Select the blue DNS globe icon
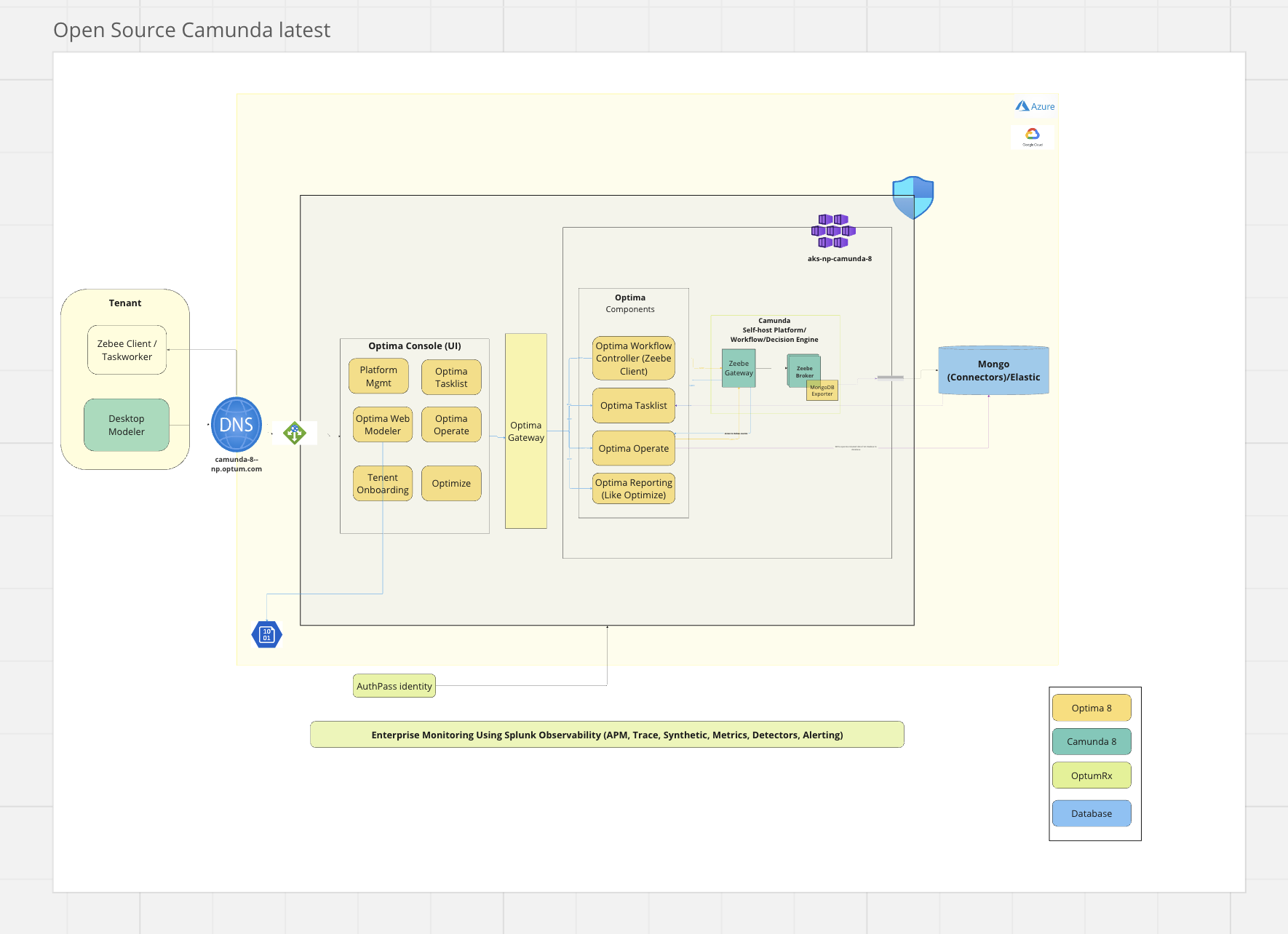Viewport: 1288px width, 934px height. (x=236, y=424)
